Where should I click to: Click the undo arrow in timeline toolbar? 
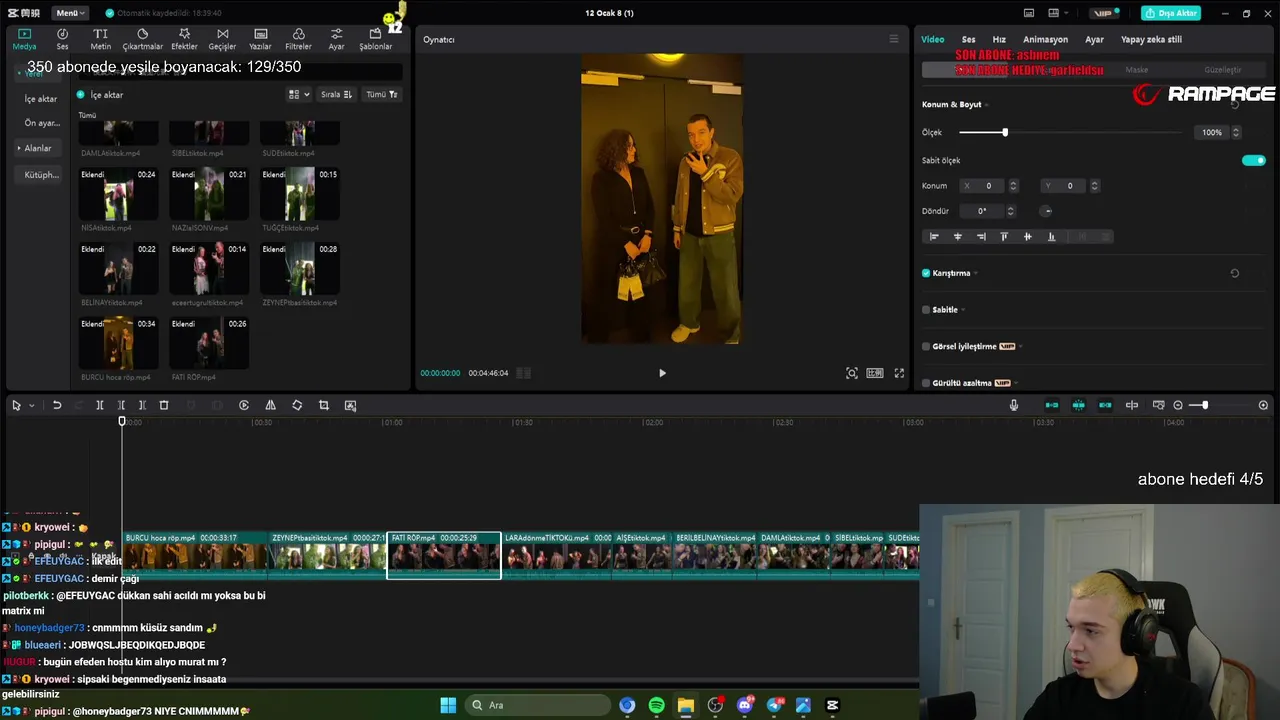(x=57, y=405)
